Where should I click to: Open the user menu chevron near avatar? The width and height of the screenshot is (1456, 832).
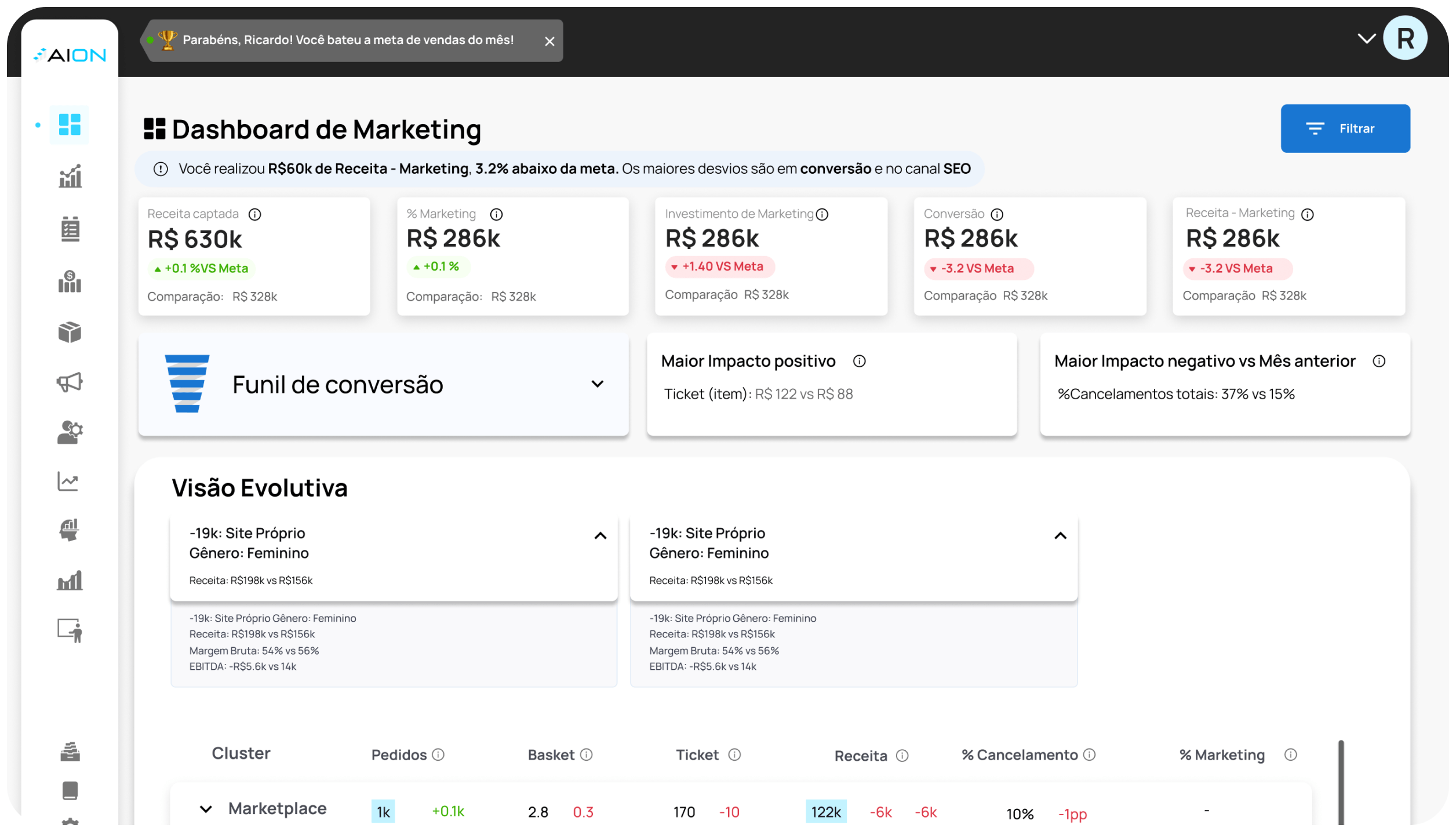click(x=1366, y=39)
